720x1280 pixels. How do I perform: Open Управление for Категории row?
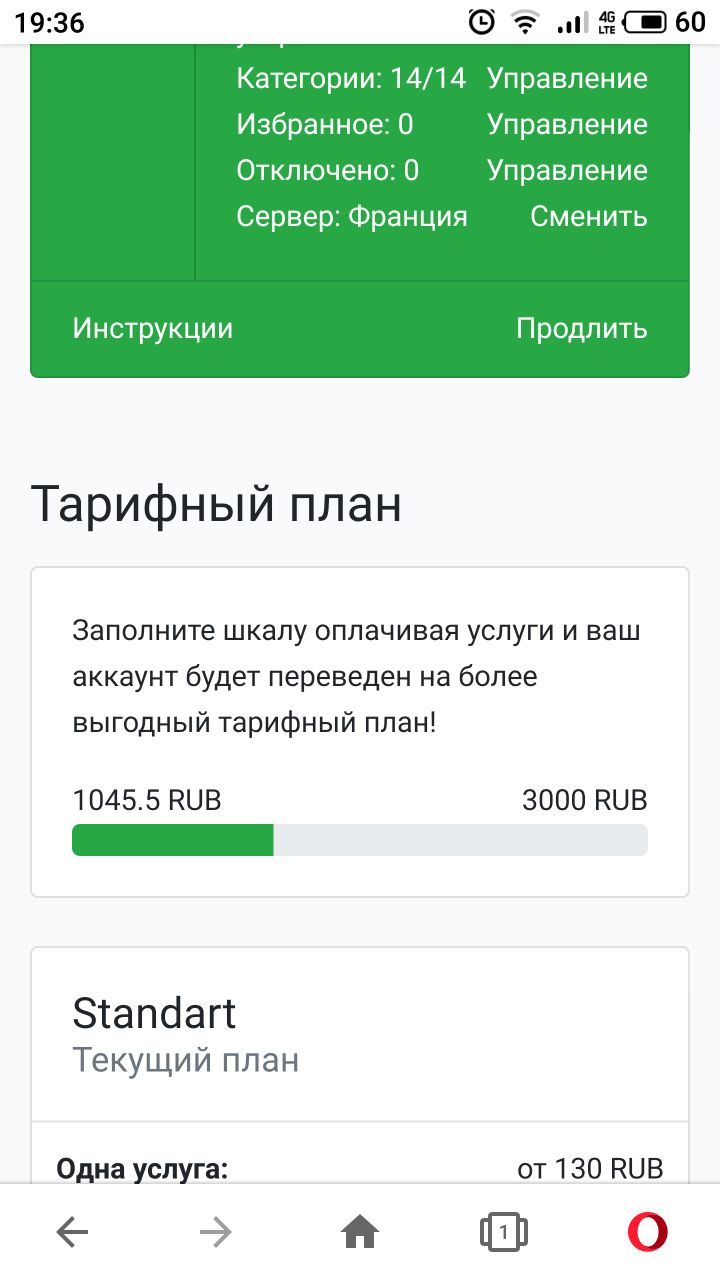[x=567, y=79]
